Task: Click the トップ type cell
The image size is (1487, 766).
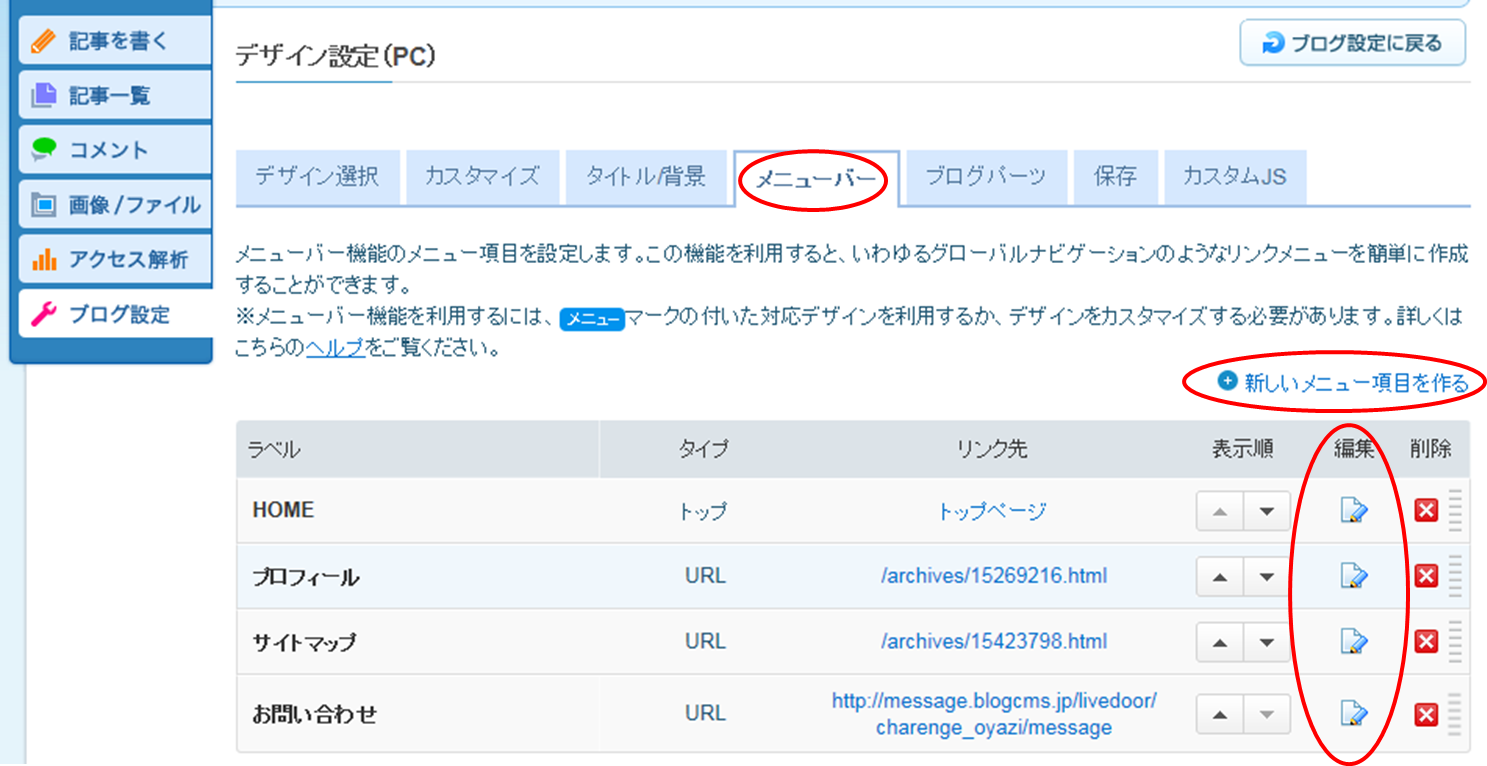Action: click(703, 511)
